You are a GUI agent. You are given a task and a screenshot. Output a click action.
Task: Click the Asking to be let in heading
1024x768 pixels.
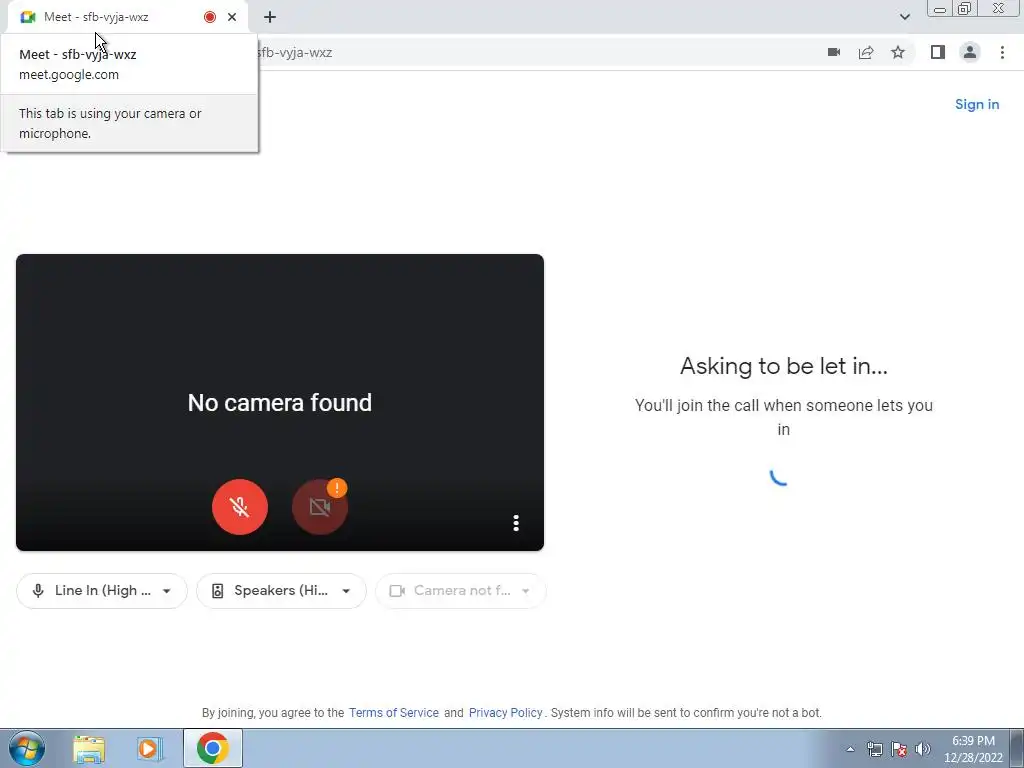point(784,366)
